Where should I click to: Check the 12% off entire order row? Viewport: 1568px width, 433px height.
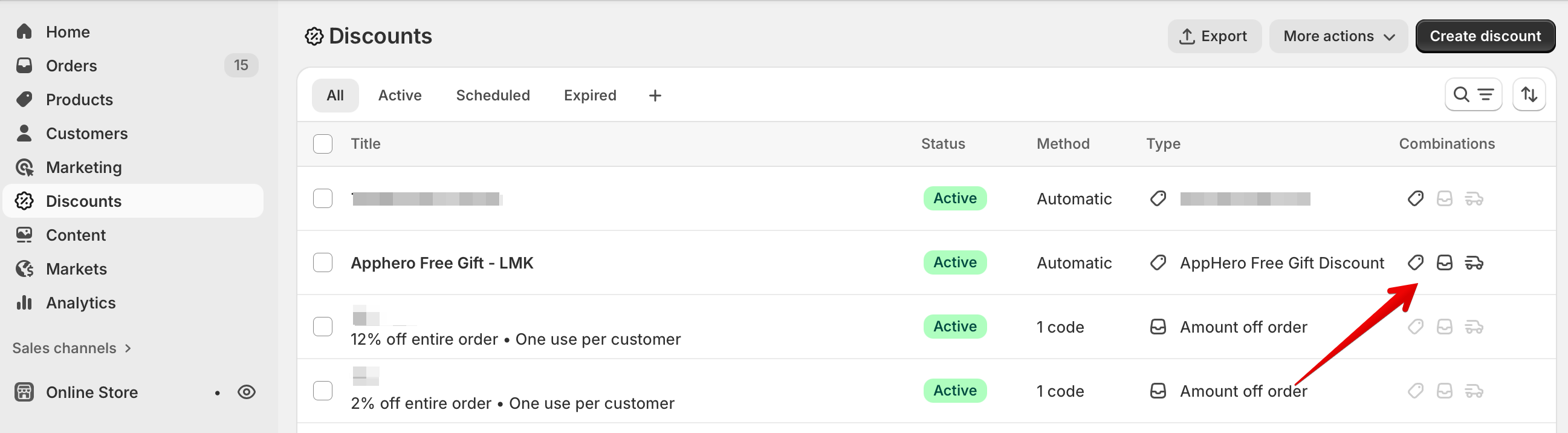point(323,327)
